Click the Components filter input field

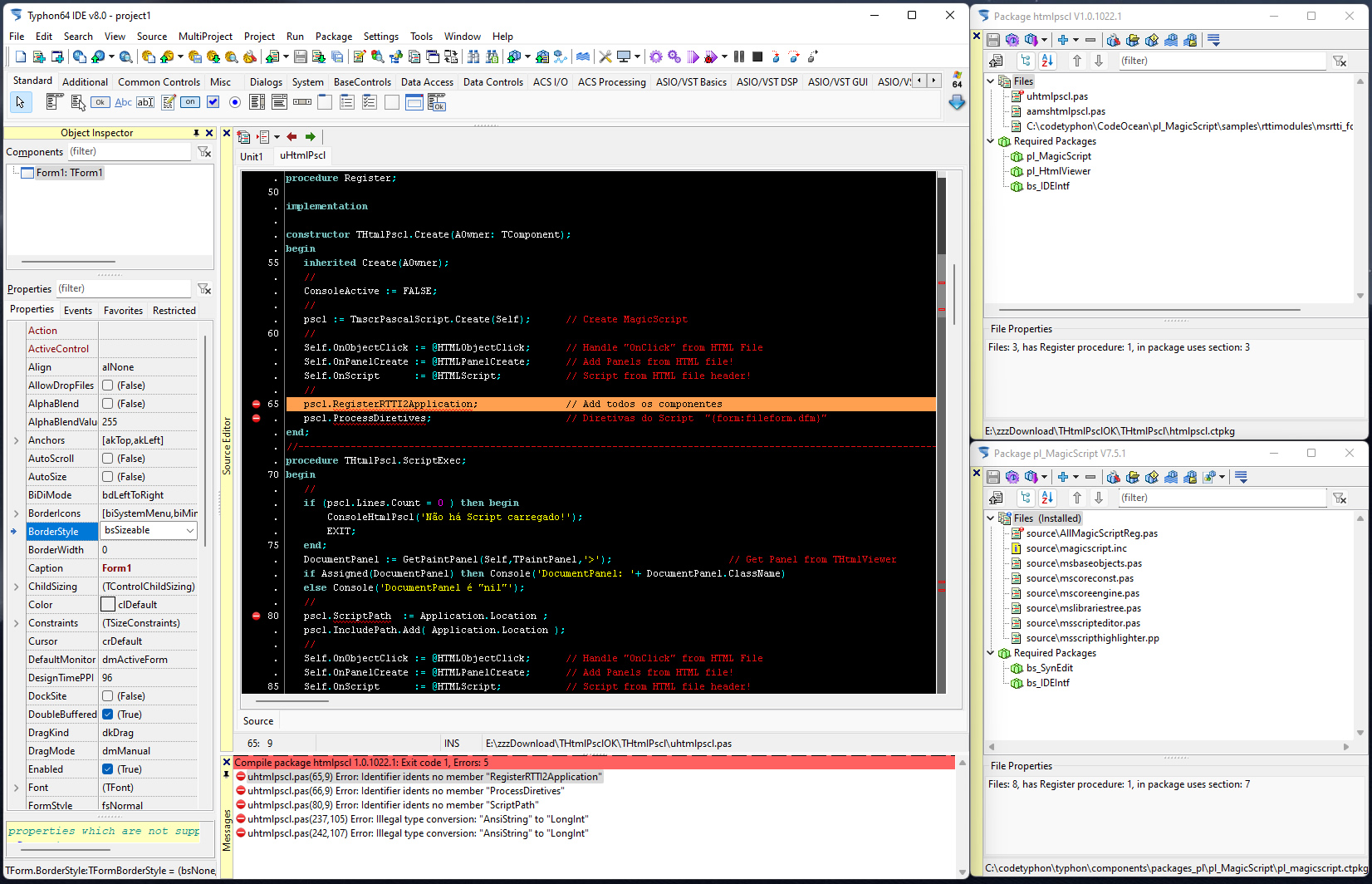[x=130, y=152]
